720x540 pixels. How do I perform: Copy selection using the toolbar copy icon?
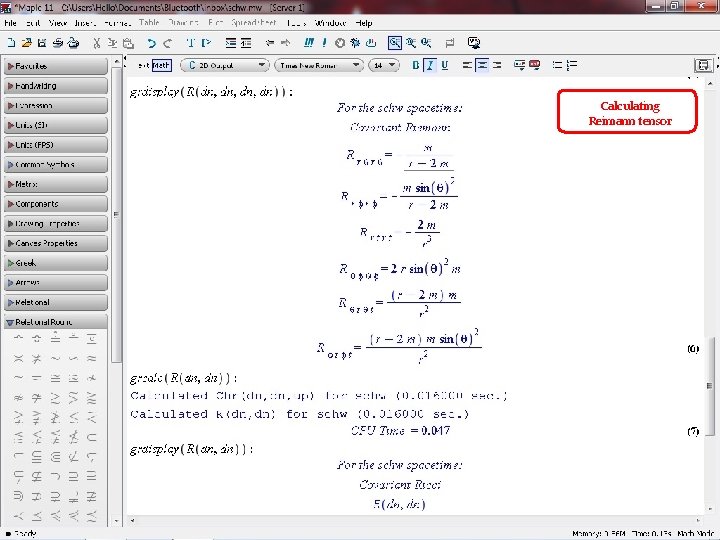point(112,43)
